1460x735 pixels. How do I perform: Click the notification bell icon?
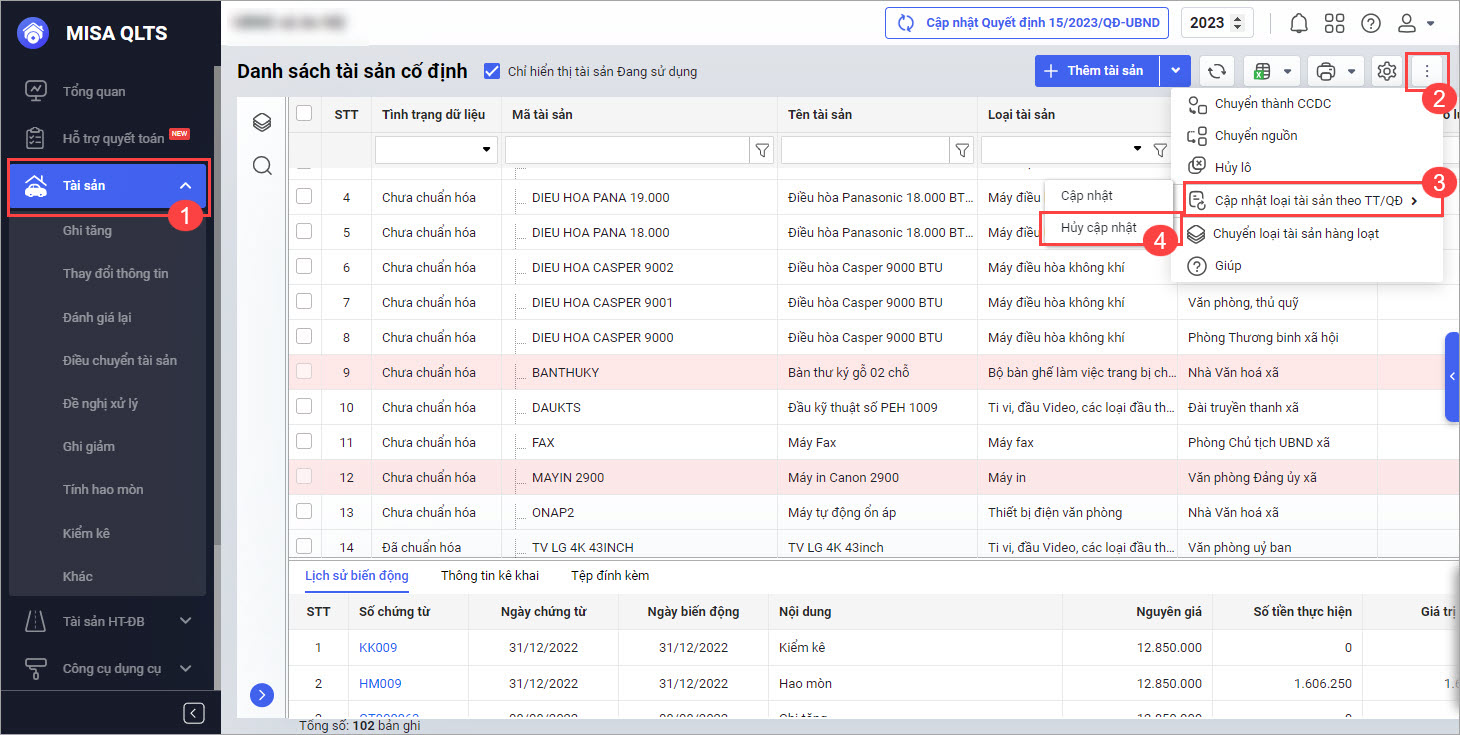[x=1298, y=23]
